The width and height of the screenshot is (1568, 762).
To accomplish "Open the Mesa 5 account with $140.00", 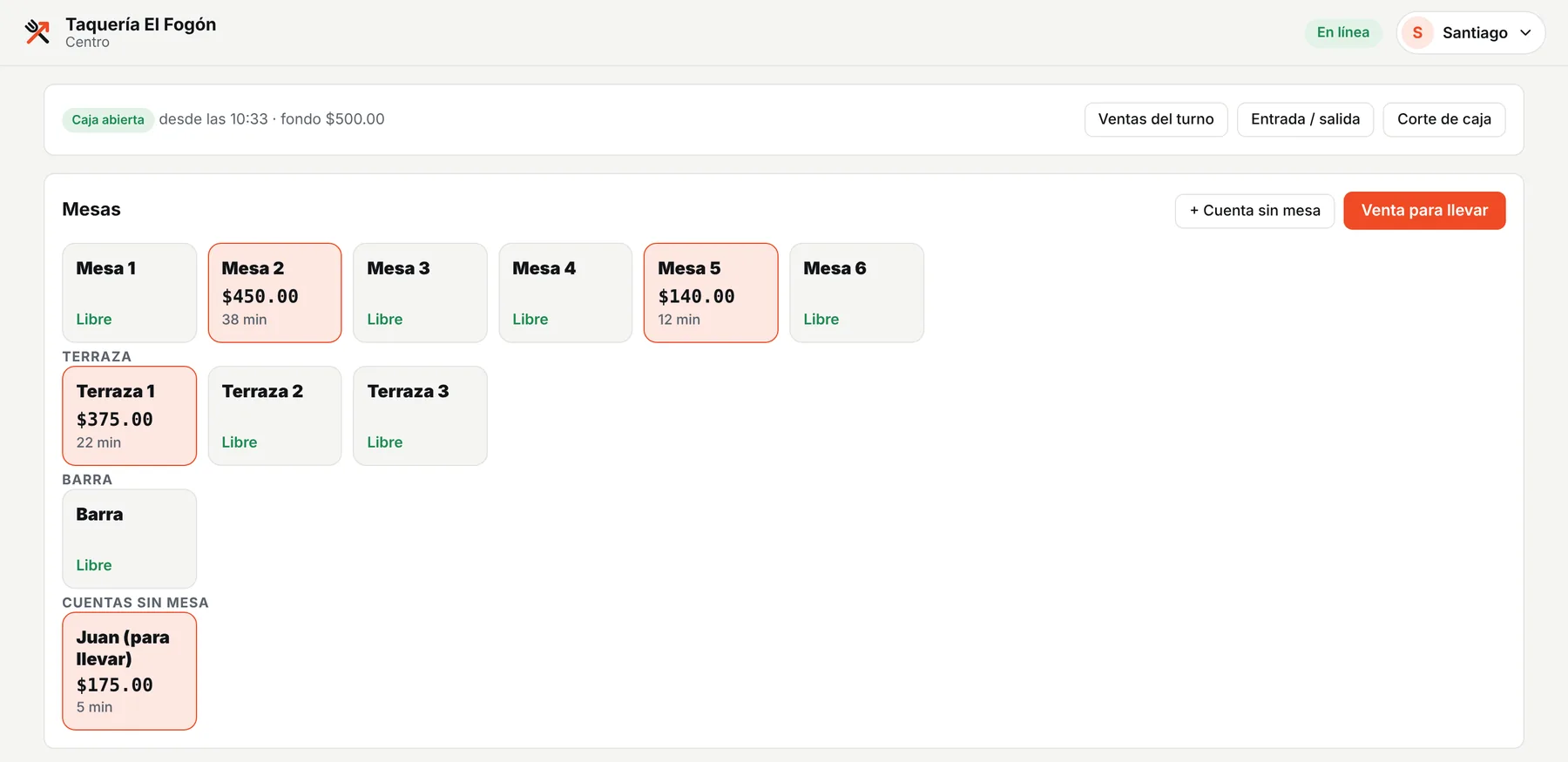I will point(711,293).
